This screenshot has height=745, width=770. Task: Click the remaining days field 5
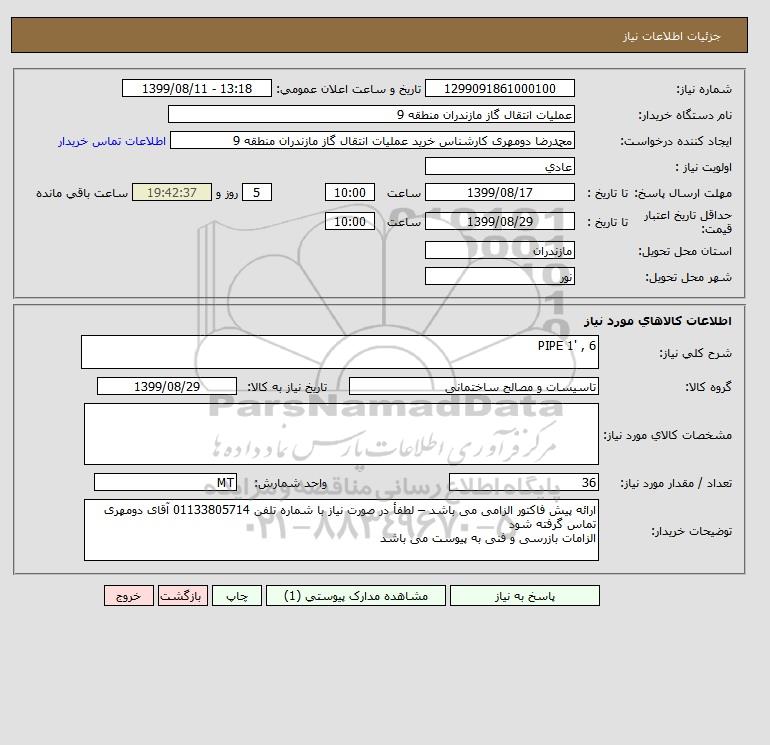tap(257, 193)
